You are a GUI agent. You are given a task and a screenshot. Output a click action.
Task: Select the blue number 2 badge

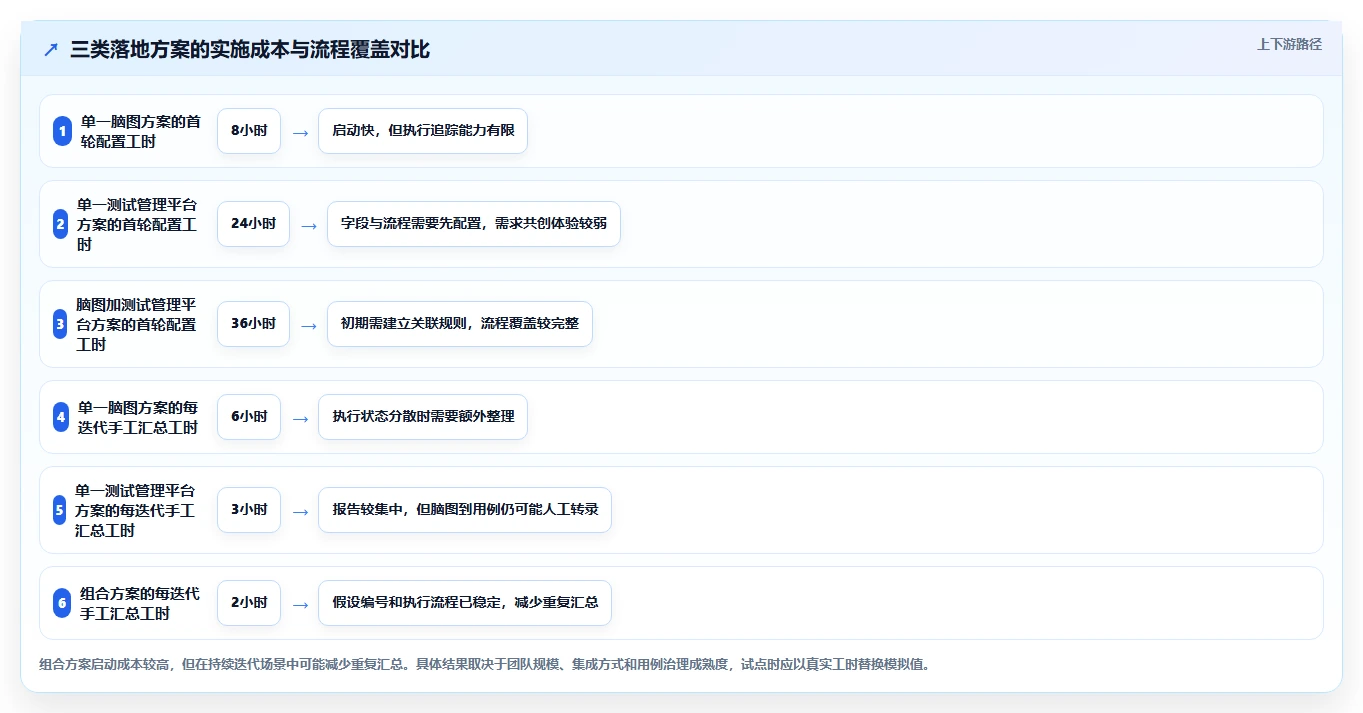(60, 224)
